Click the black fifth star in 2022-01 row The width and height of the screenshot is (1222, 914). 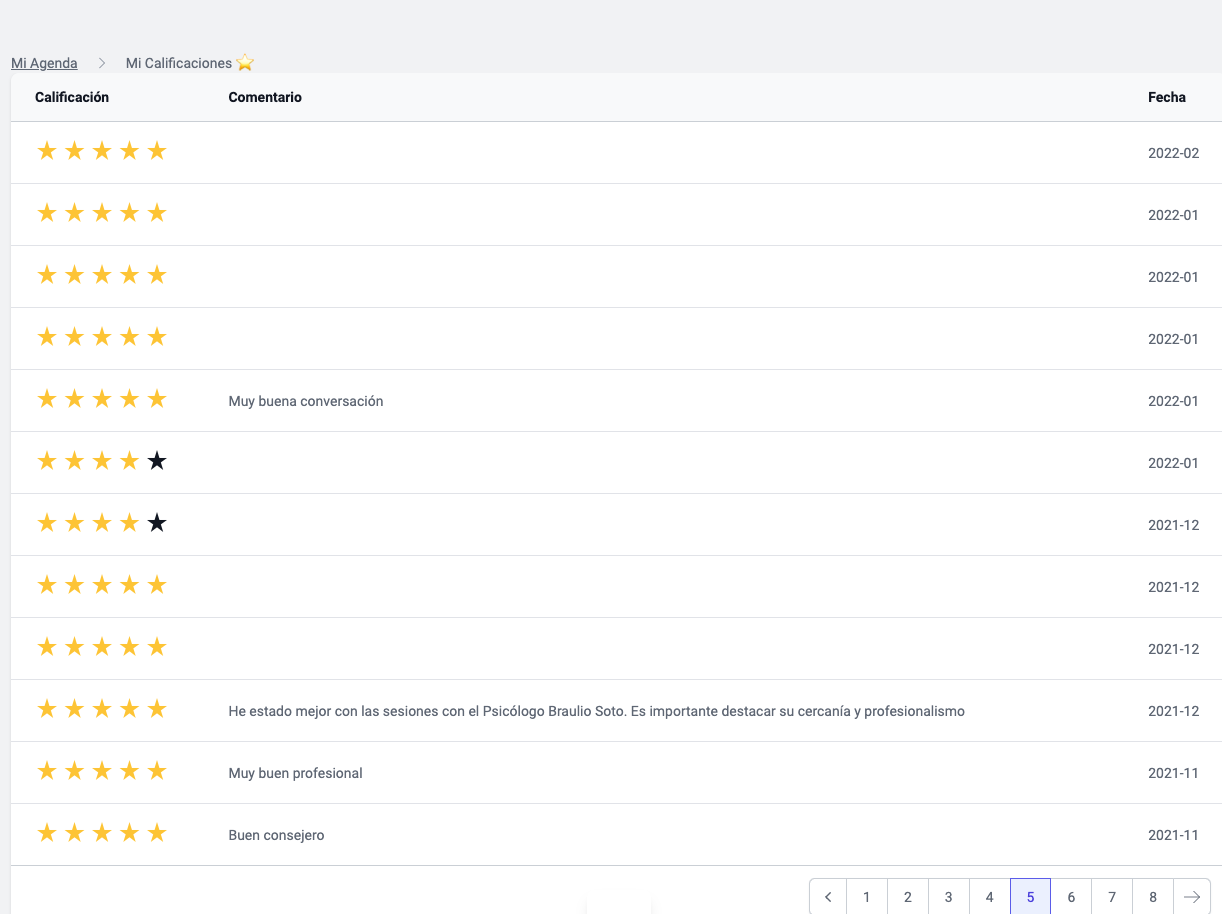click(157, 461)
